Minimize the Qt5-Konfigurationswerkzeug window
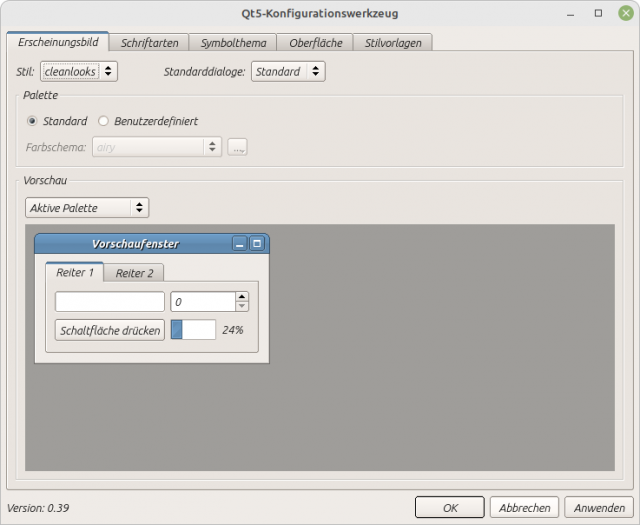640x525 pixels. click(x=571, y=13)
